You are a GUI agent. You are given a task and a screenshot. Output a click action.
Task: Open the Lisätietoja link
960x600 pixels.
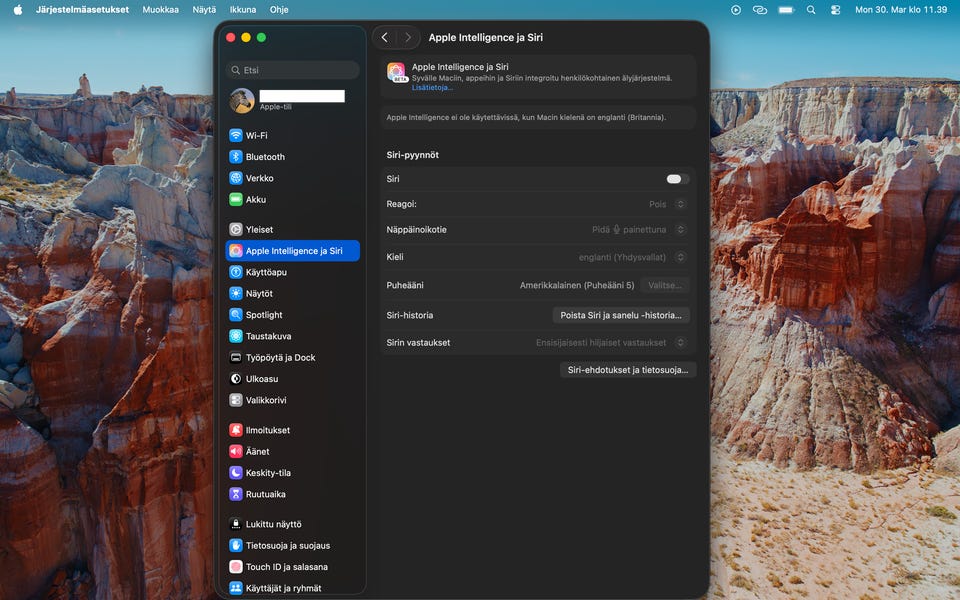point(432,88)
